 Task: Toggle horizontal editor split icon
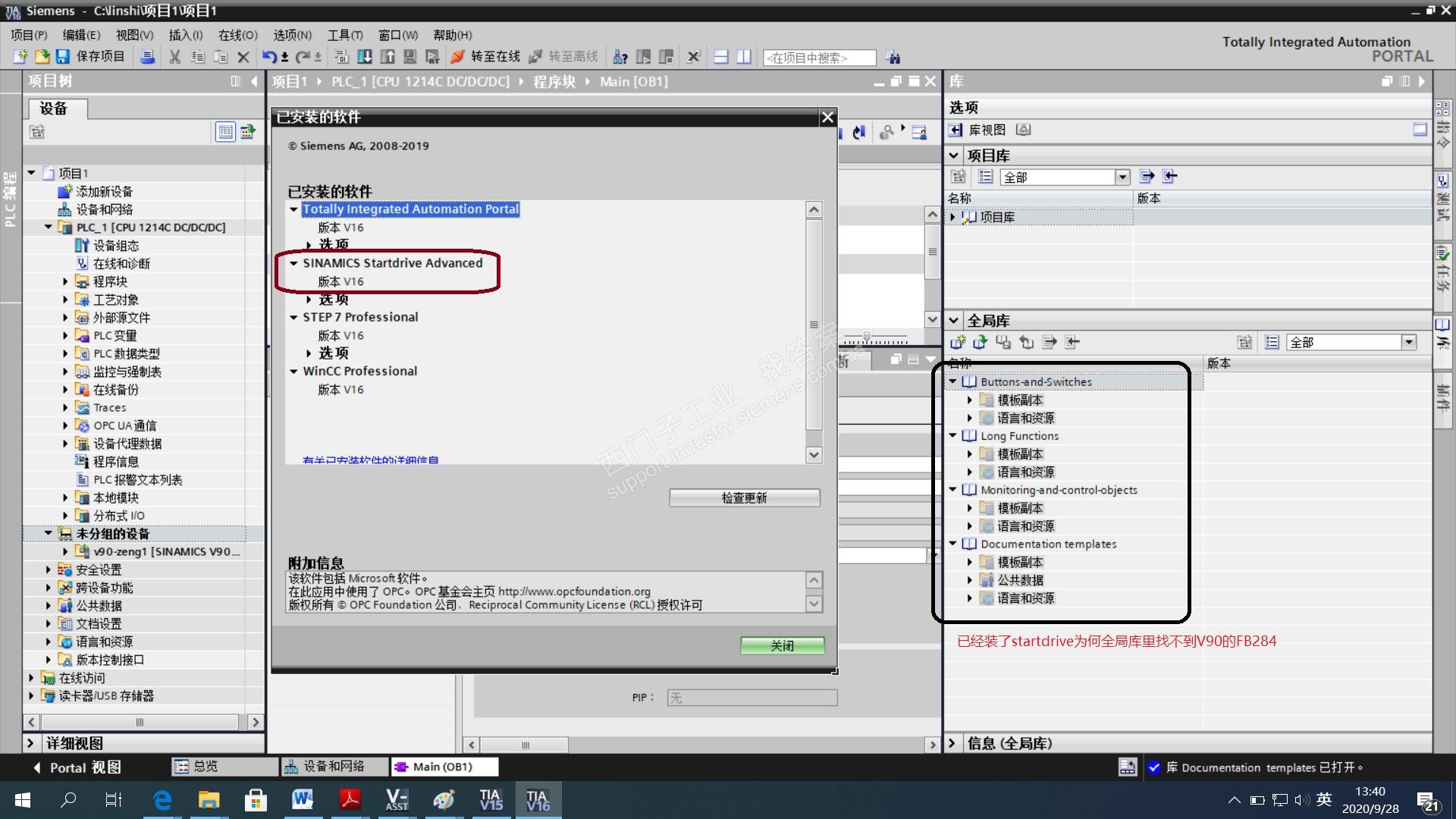point(721,57)
